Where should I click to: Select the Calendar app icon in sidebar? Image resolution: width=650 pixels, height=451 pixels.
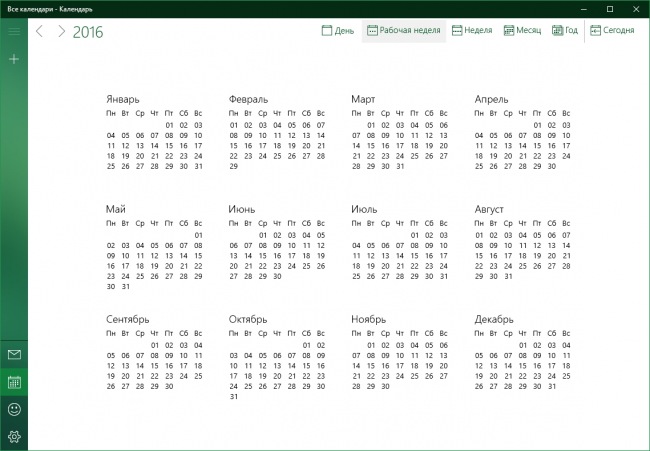(x=14, y=382)
